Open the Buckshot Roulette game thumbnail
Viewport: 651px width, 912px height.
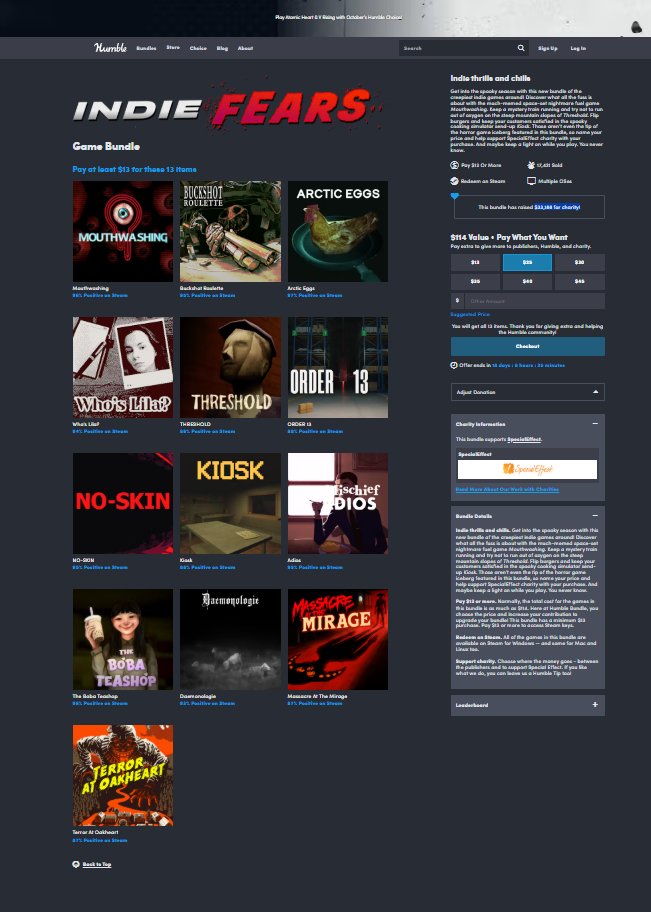point(230,231)
